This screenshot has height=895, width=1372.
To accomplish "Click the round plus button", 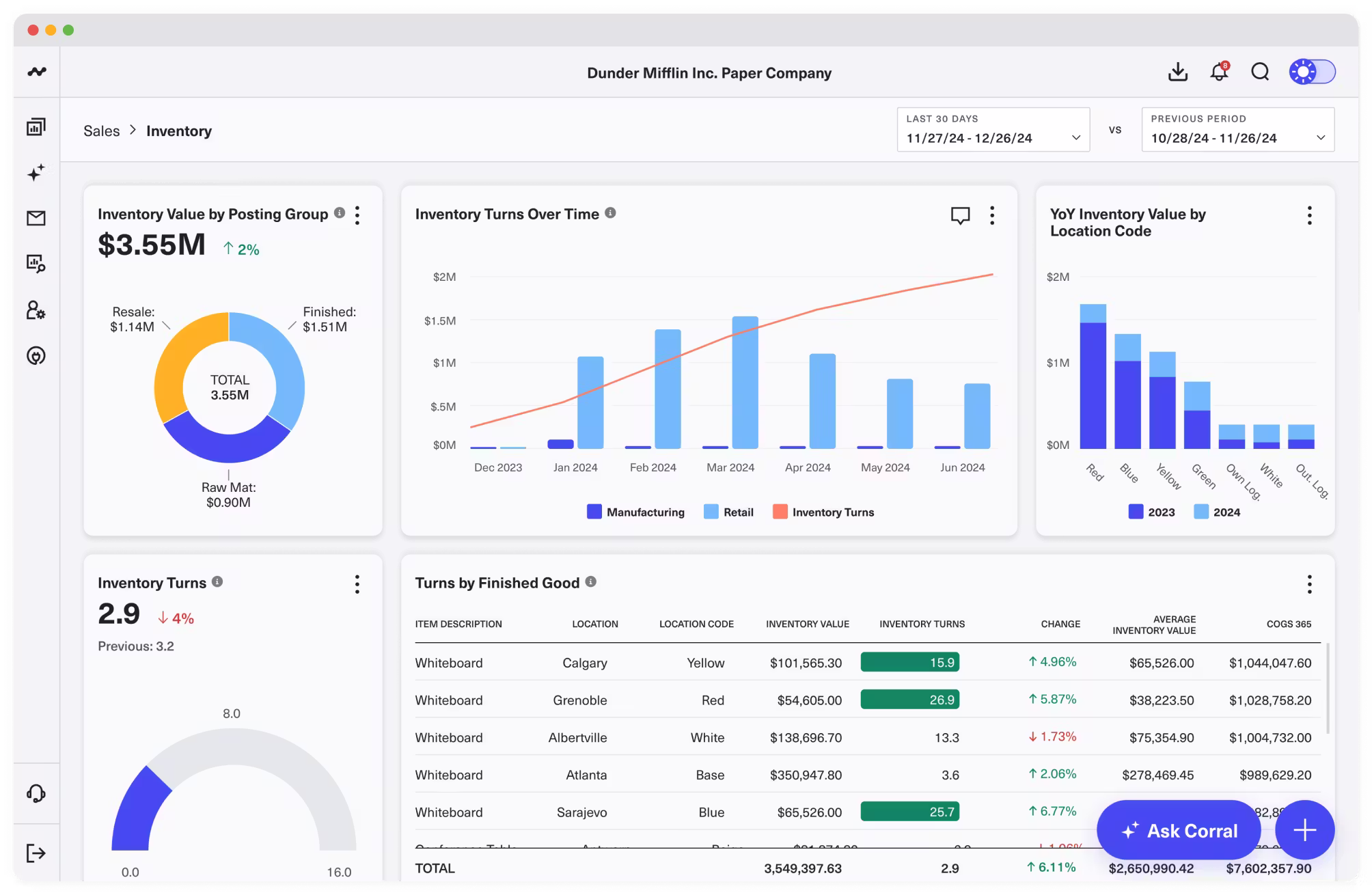I will tap(1305, 830).
